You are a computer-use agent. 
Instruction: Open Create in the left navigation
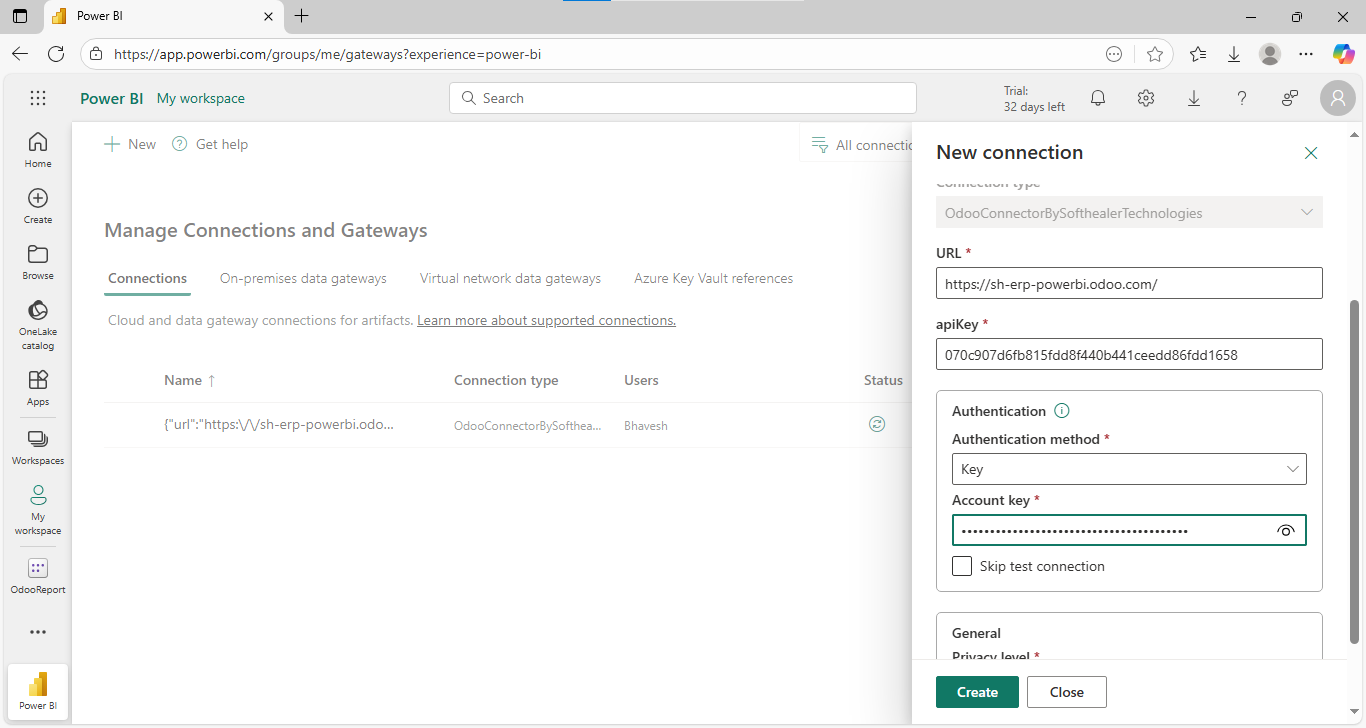click(x=38, y=205)
